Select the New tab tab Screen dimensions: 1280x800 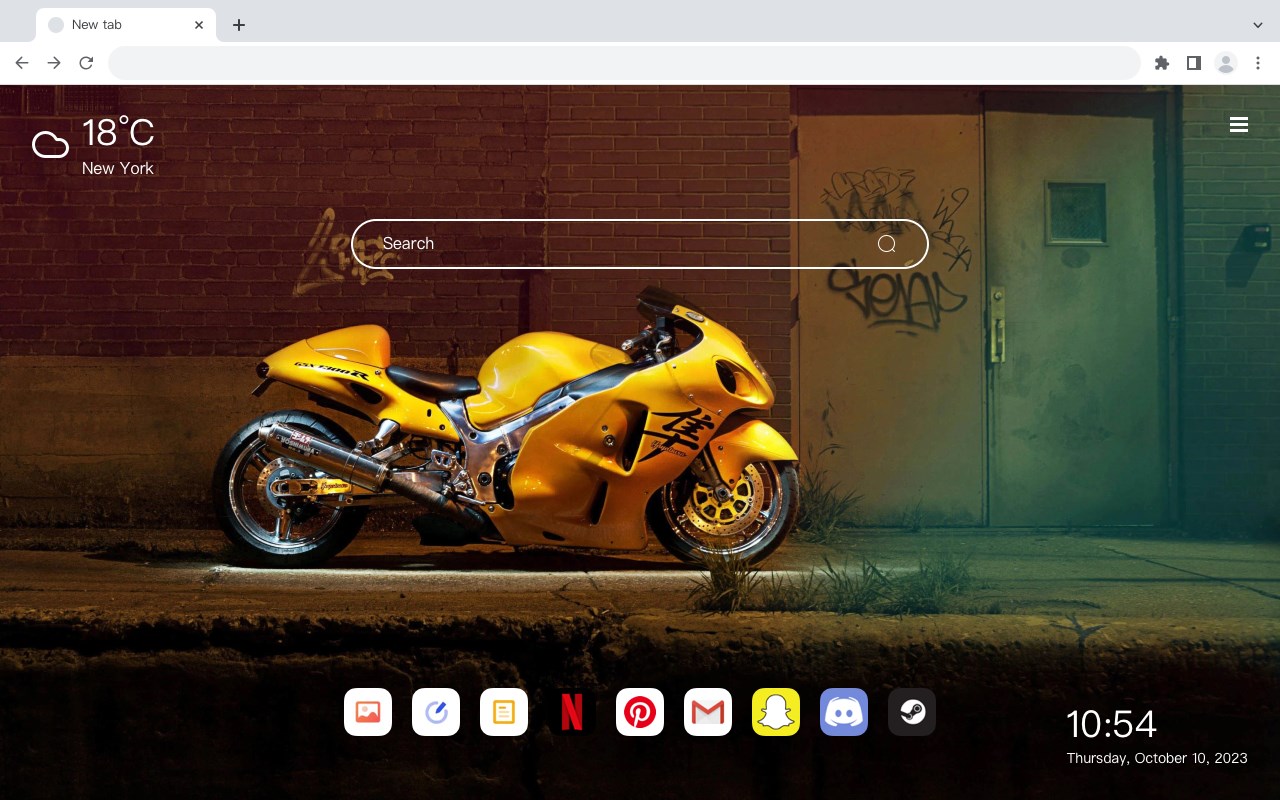[x=126, y=25]
